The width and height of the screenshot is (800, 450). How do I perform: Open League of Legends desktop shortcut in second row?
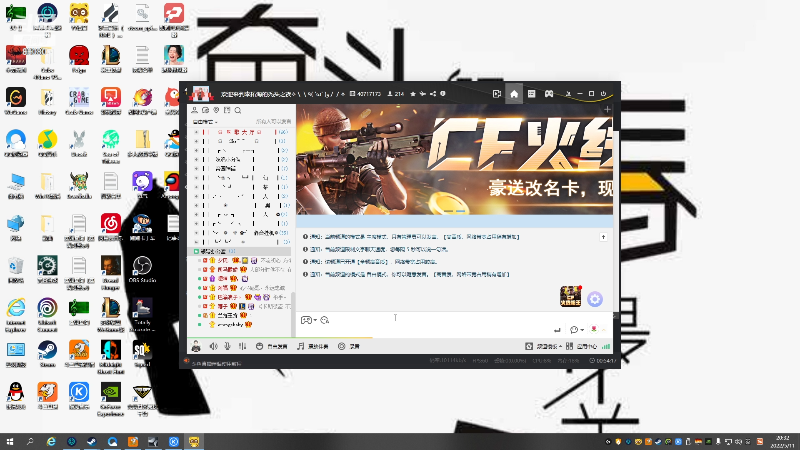coord(111,60)
